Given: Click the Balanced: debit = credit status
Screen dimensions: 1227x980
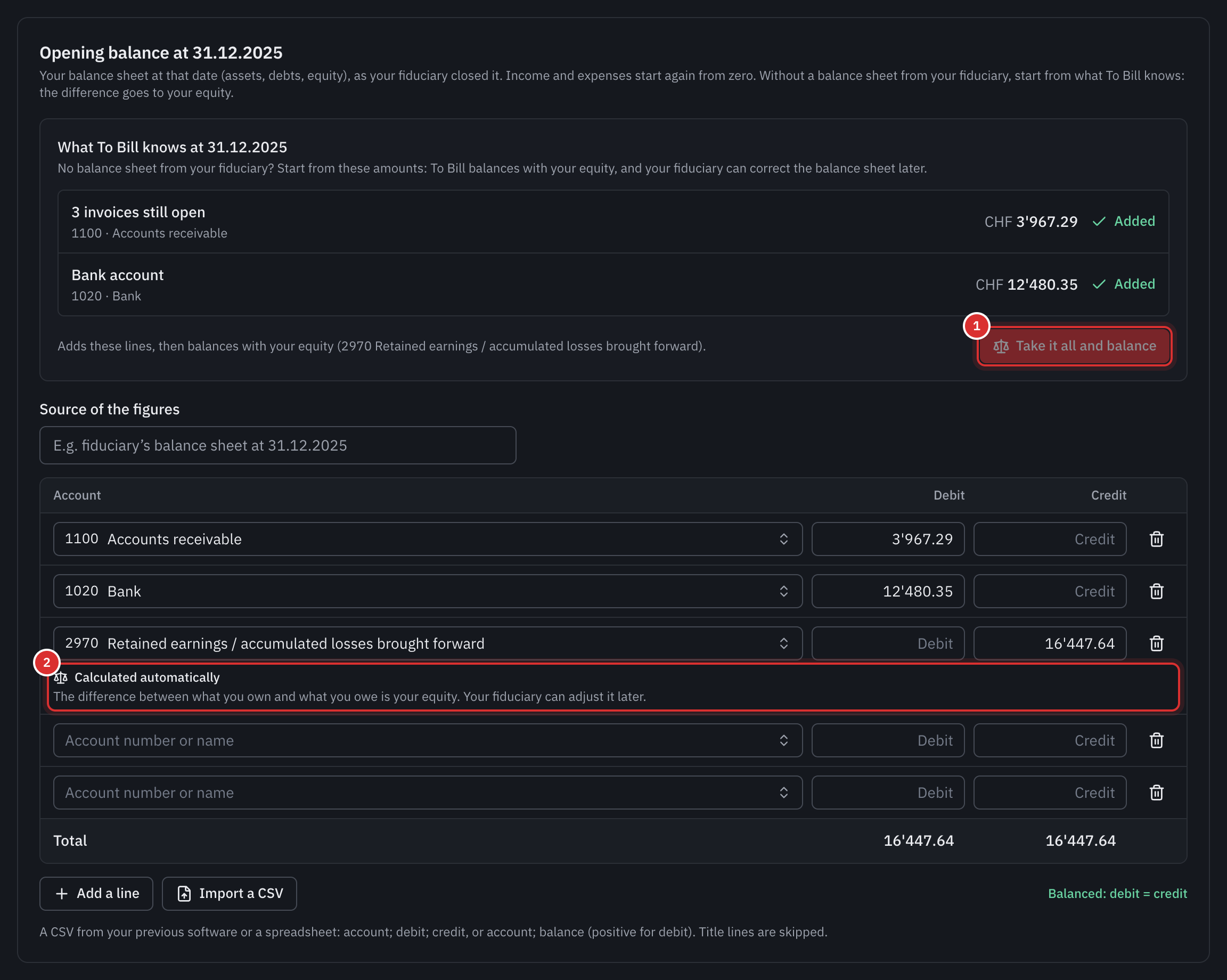Looking at the screenshot, I should [1117, 894].
